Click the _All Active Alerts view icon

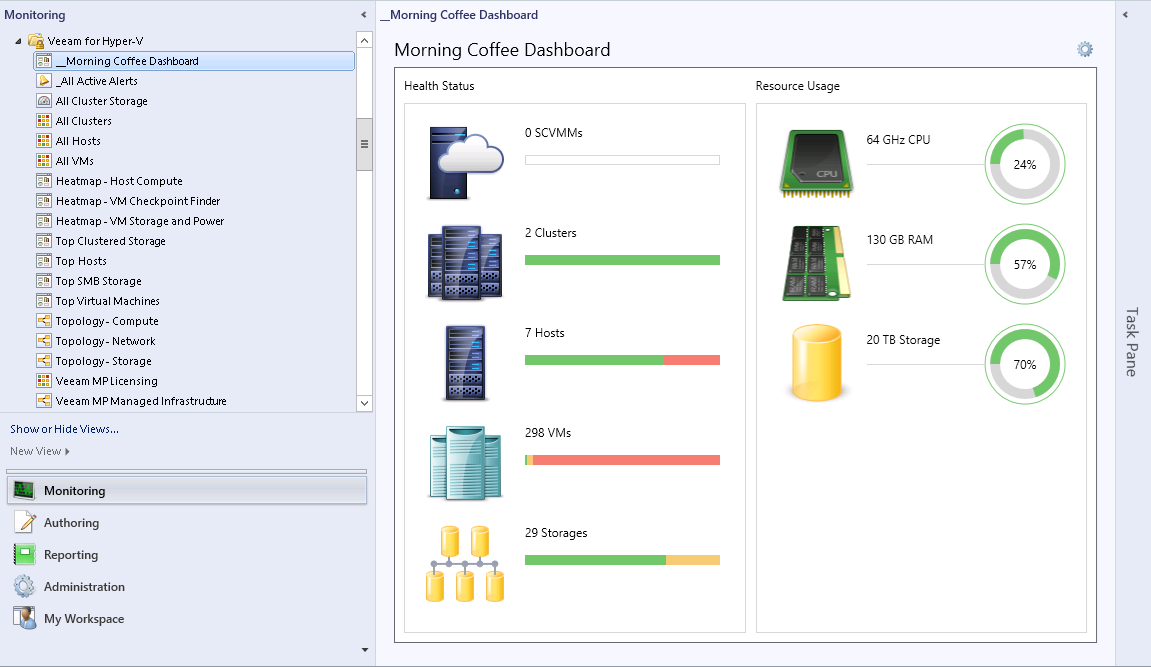44,81
